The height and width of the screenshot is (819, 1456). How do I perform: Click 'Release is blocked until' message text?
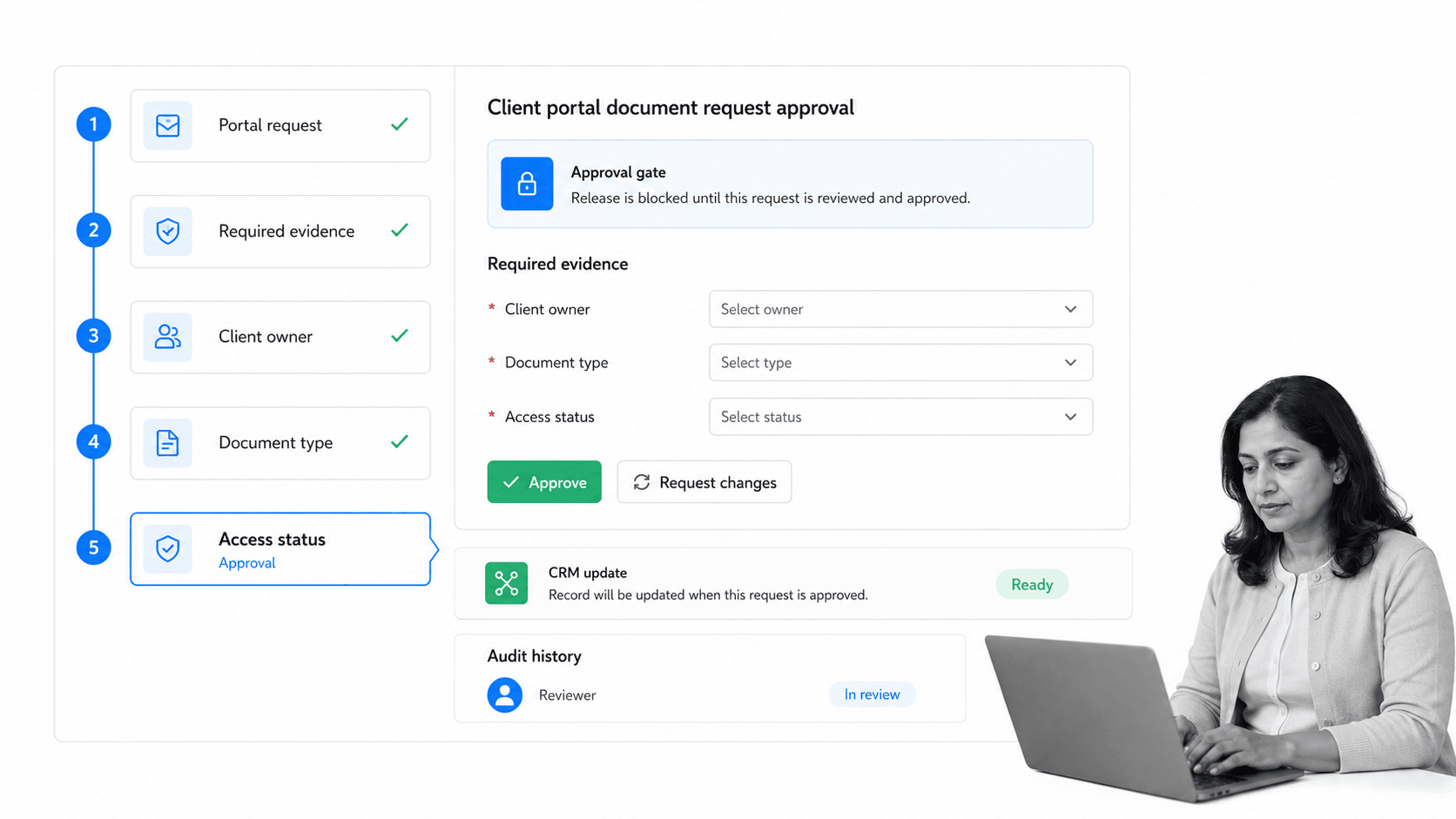tap(770, 198)
